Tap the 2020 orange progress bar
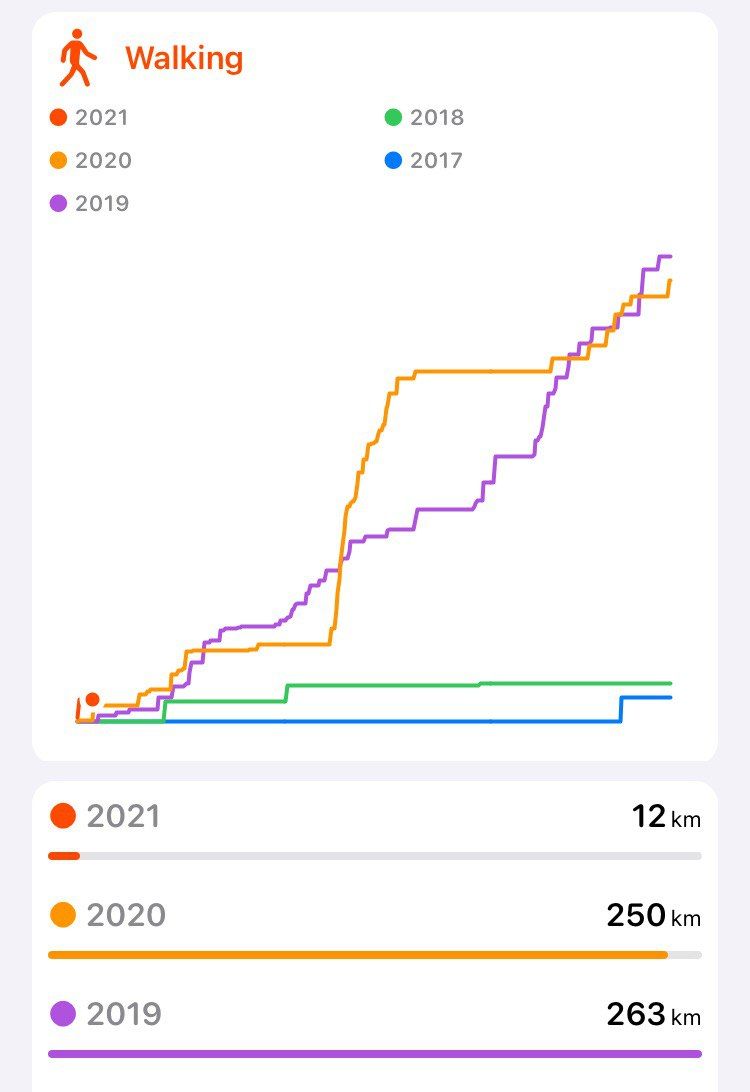Viewport: 750px width, 1092px height. [358, 955]
